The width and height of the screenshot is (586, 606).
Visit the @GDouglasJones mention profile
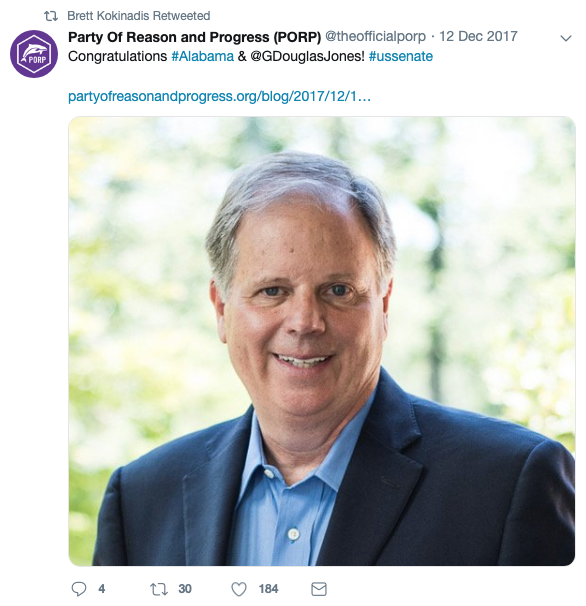click(308, 56)
